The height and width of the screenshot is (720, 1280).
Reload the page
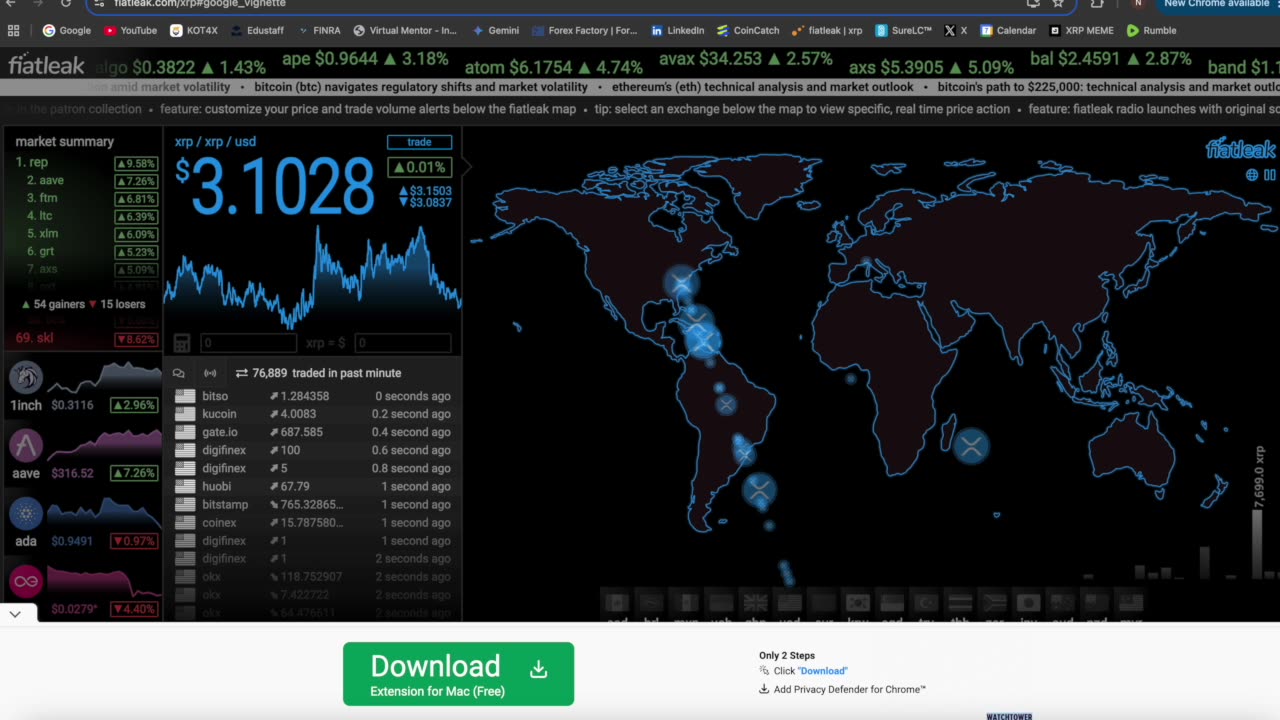pyautogui.click(x=65, y=4)
